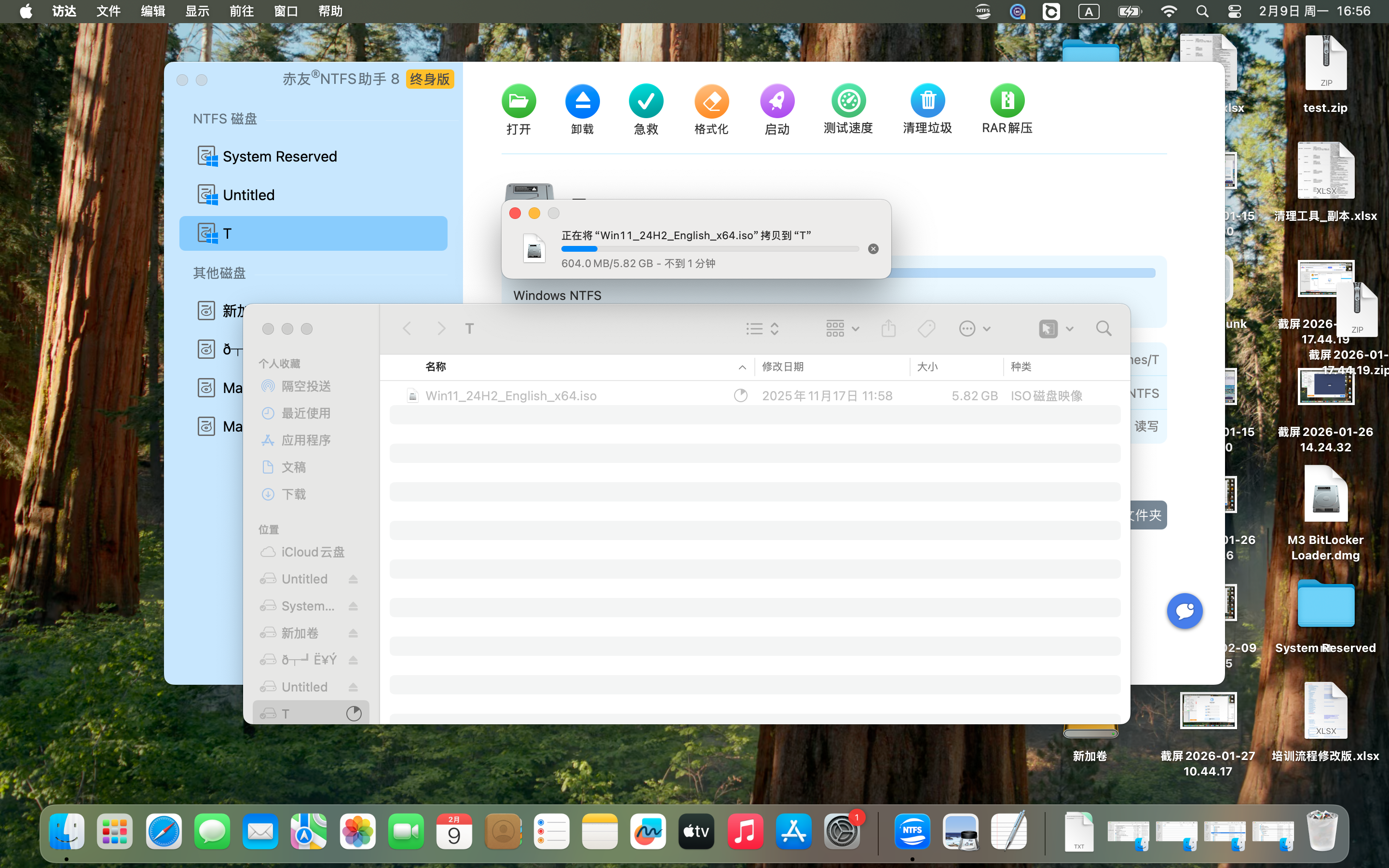Open the 前往 menu in menu bar

(x=241, y=11)
